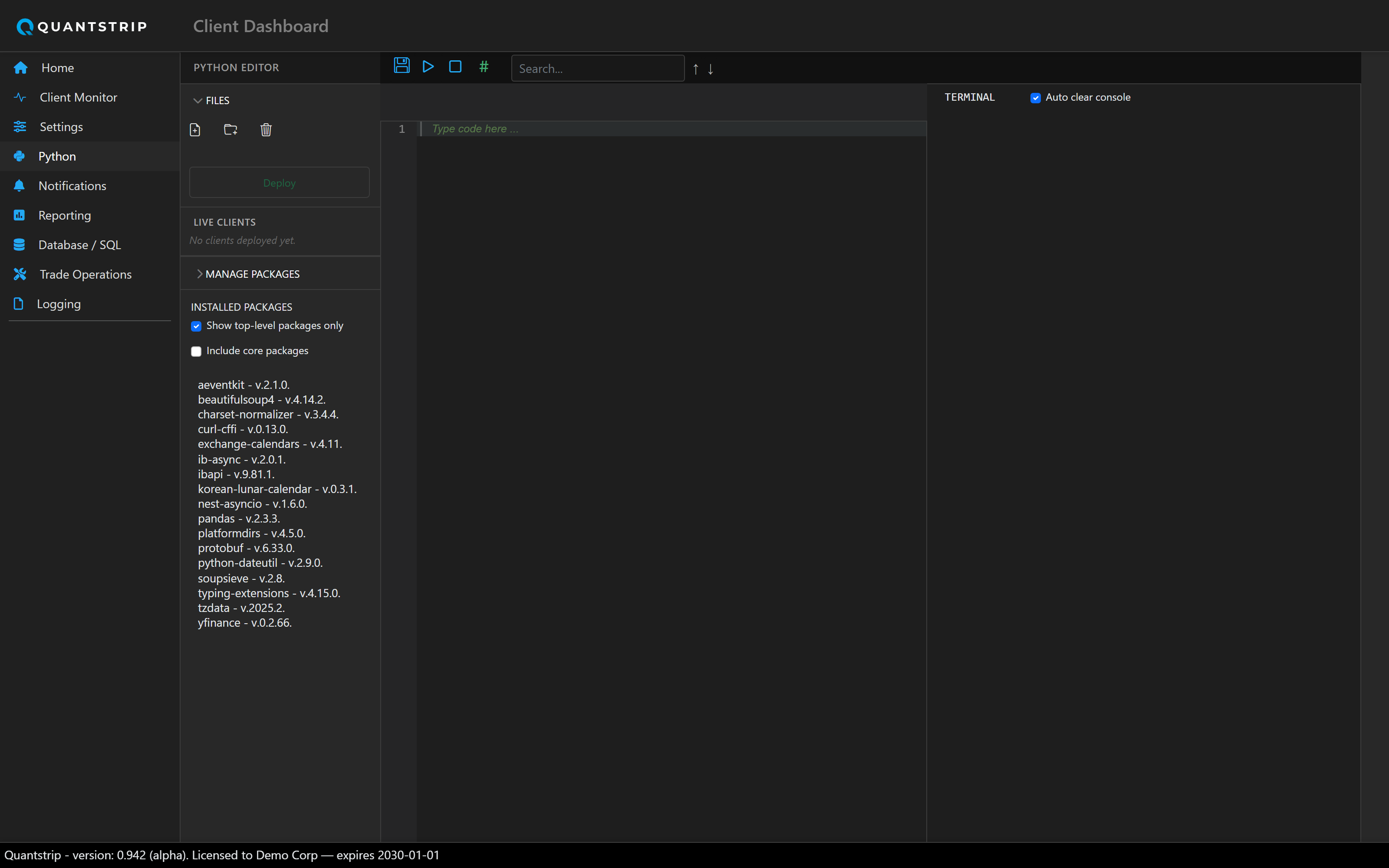Click the LIVE CLIENTS heading
The image size is (1389, 868).
pos(224,222)
